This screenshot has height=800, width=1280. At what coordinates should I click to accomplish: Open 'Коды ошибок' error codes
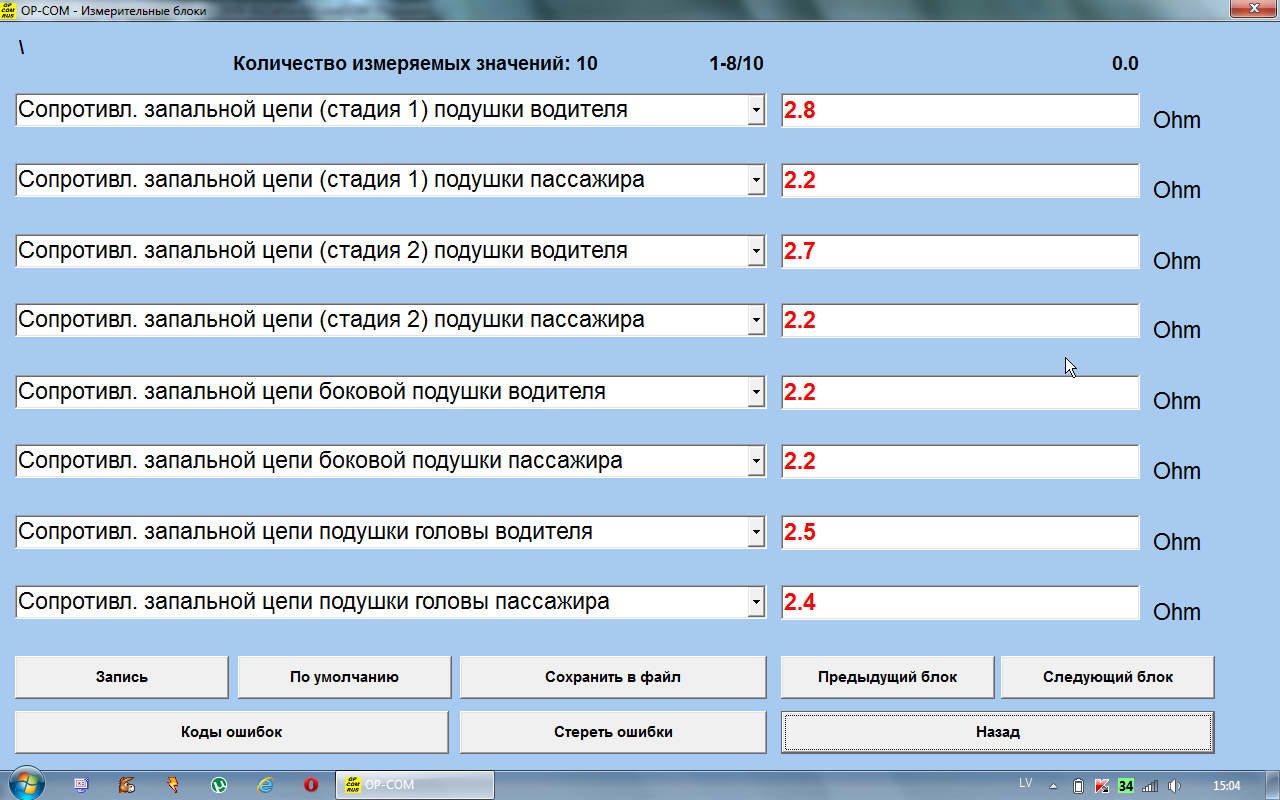(231, 732)
